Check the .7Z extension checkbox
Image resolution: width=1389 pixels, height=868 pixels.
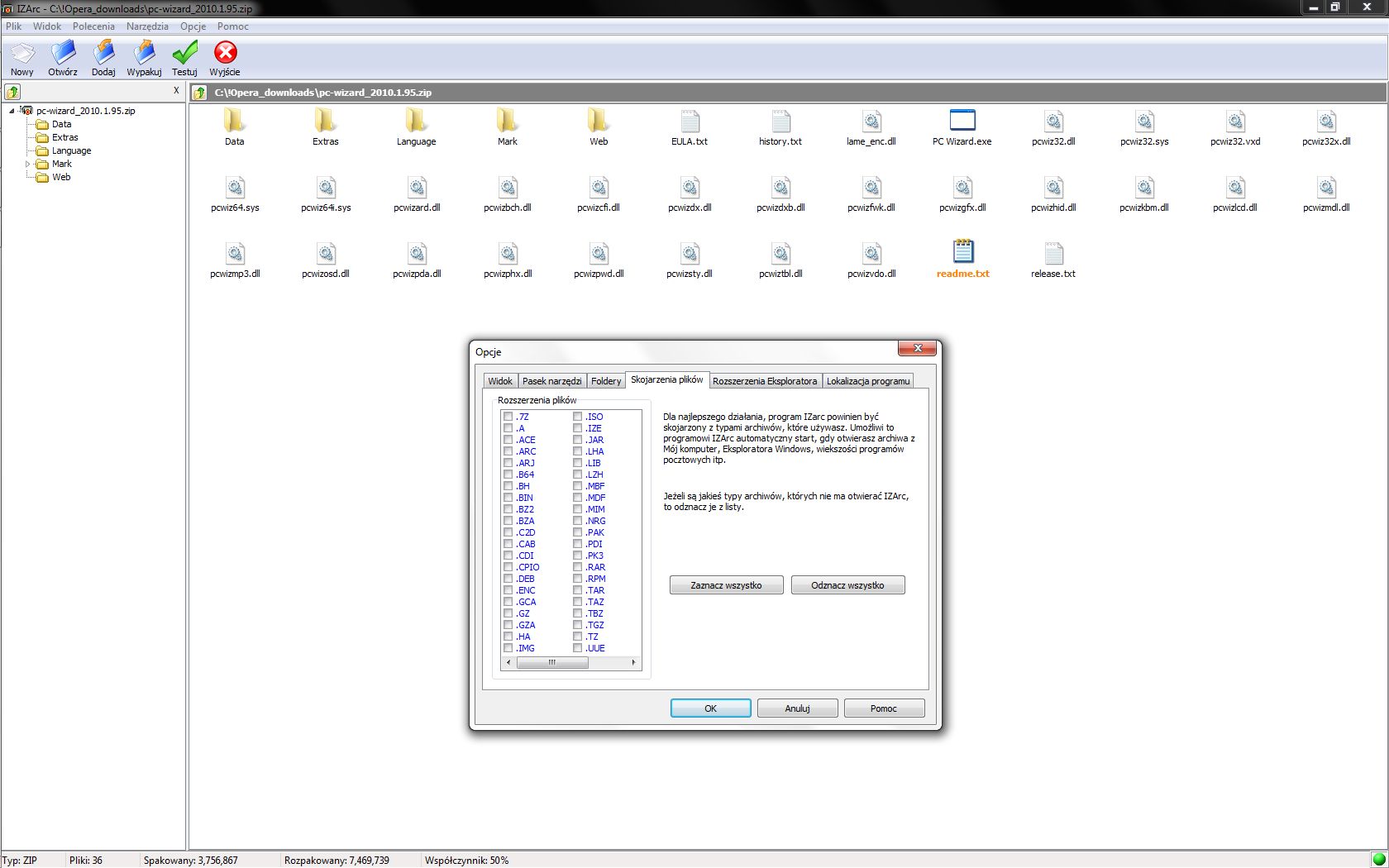(508, 417)
